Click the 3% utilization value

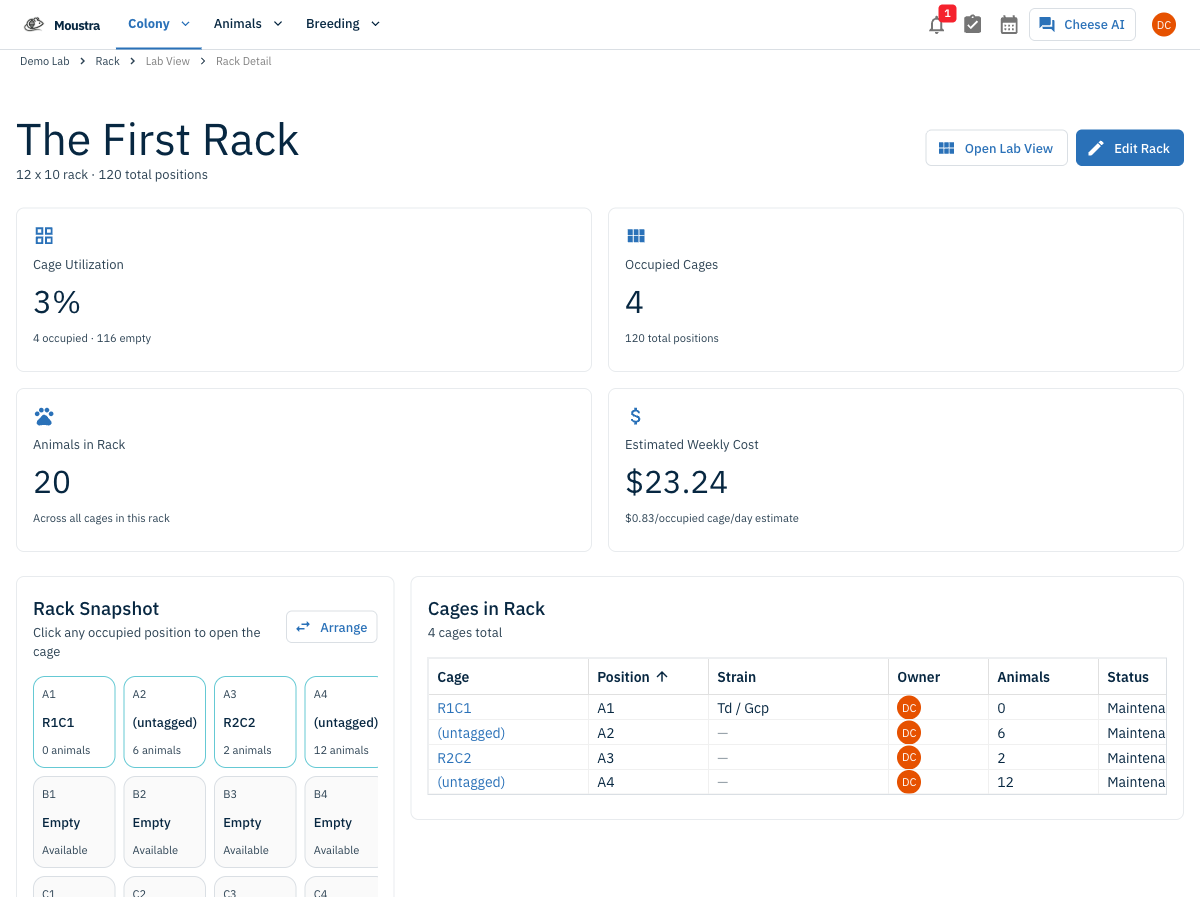[57, 302]
